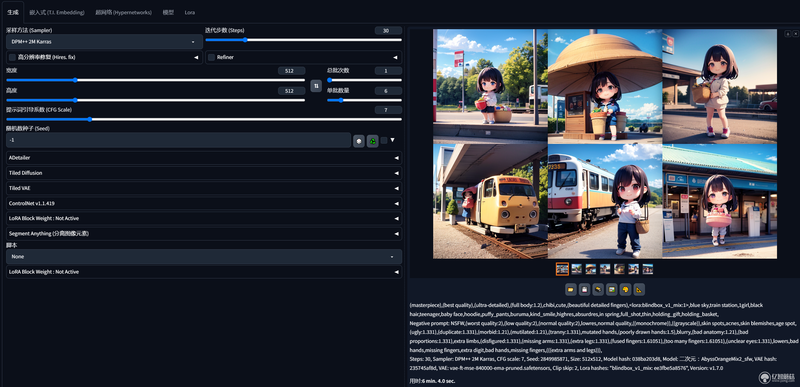Open the DPM++ 2M Karras sampler dropdown
Image resolution: width=800 pixels, height=387 pixels.
104,42
